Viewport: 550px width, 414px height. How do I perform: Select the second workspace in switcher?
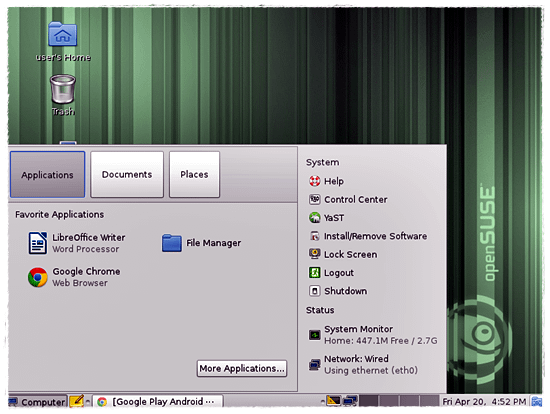tap(389, 401)
